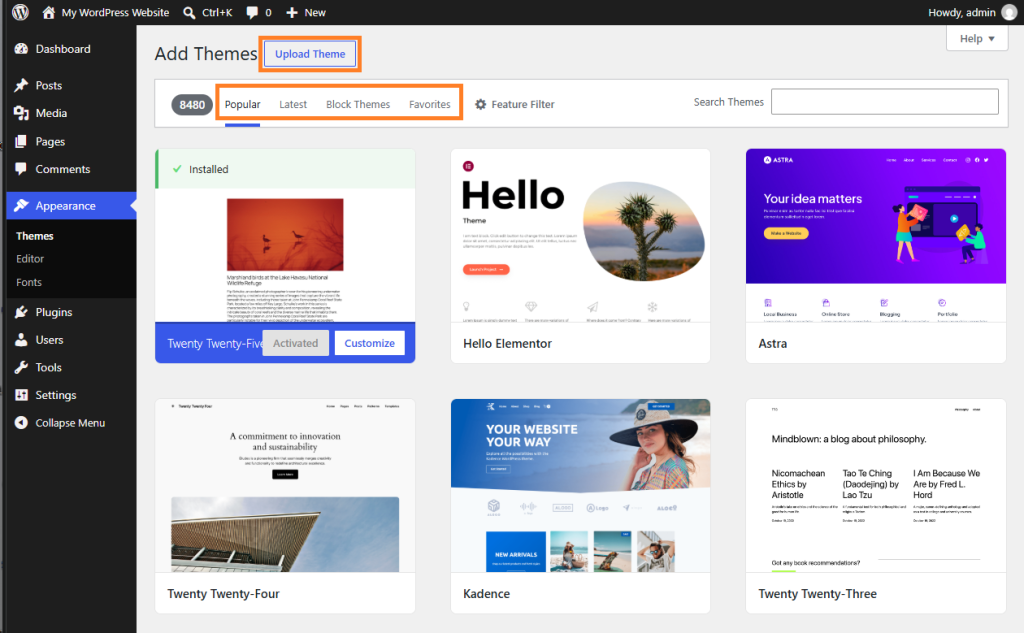Click the Astra theme name
1024x633 pixels.
coord(773,344)
